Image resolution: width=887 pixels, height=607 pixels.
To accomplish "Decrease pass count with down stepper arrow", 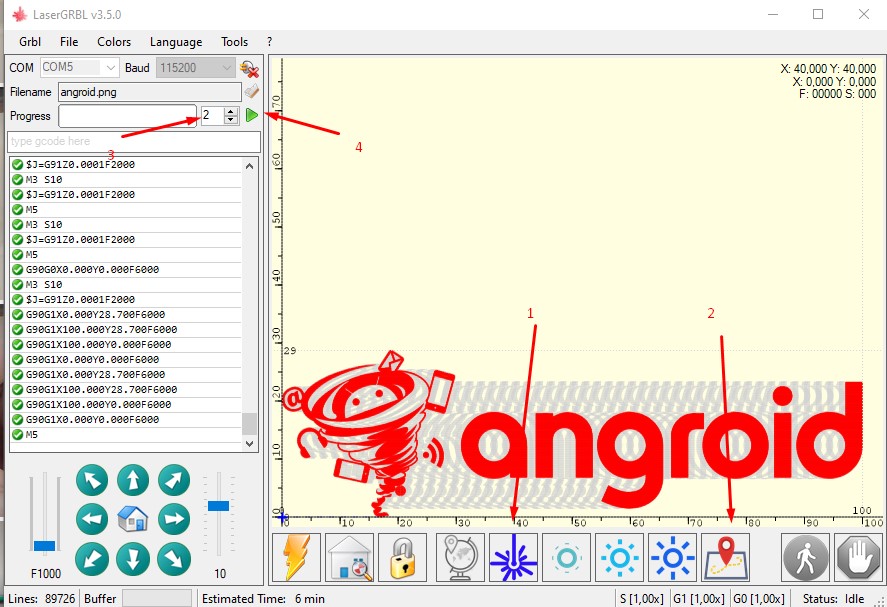I will [230, 120].
